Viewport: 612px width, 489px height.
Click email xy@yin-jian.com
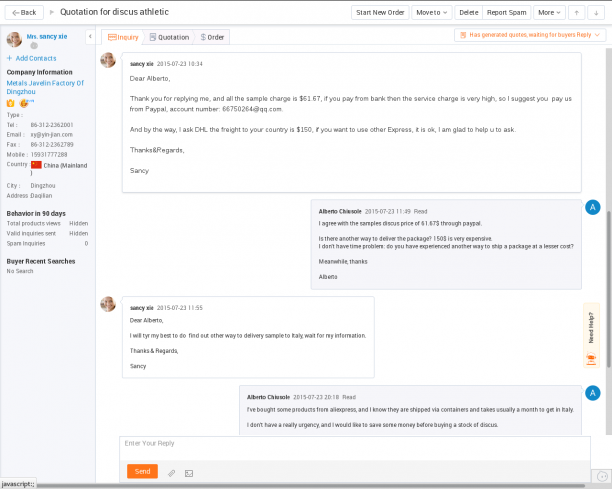[52, 135]
